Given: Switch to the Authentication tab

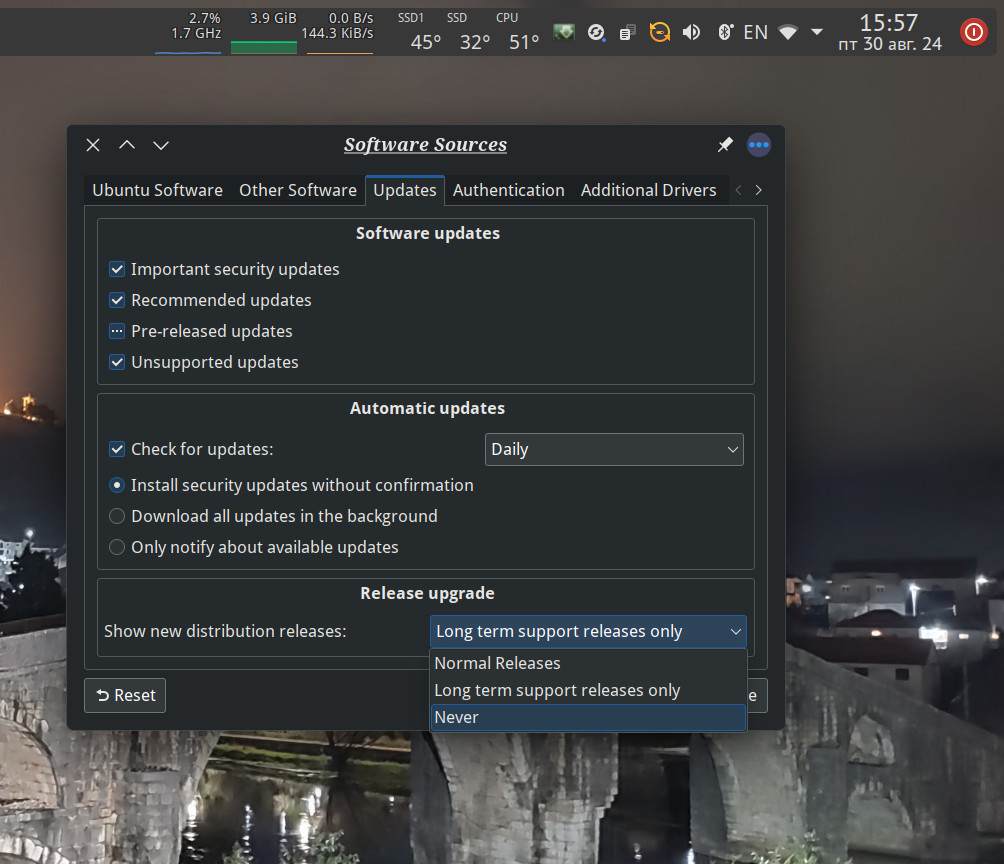Looking at the screenshot, I should [508, 190].
